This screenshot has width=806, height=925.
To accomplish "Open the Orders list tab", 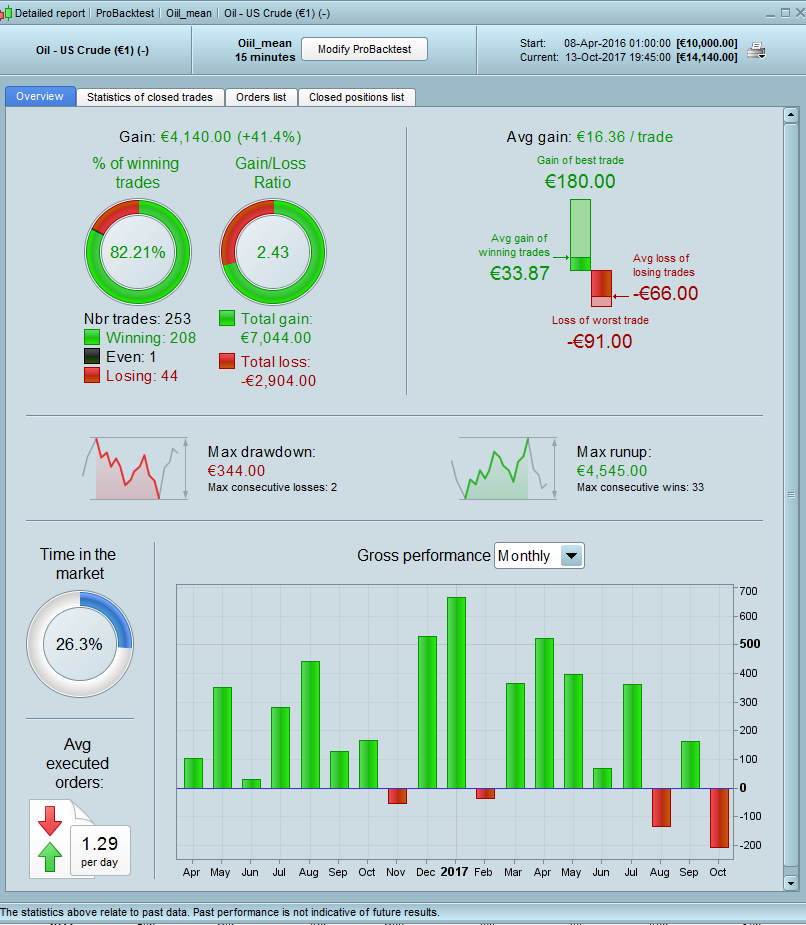I will [x=261, y=97].
